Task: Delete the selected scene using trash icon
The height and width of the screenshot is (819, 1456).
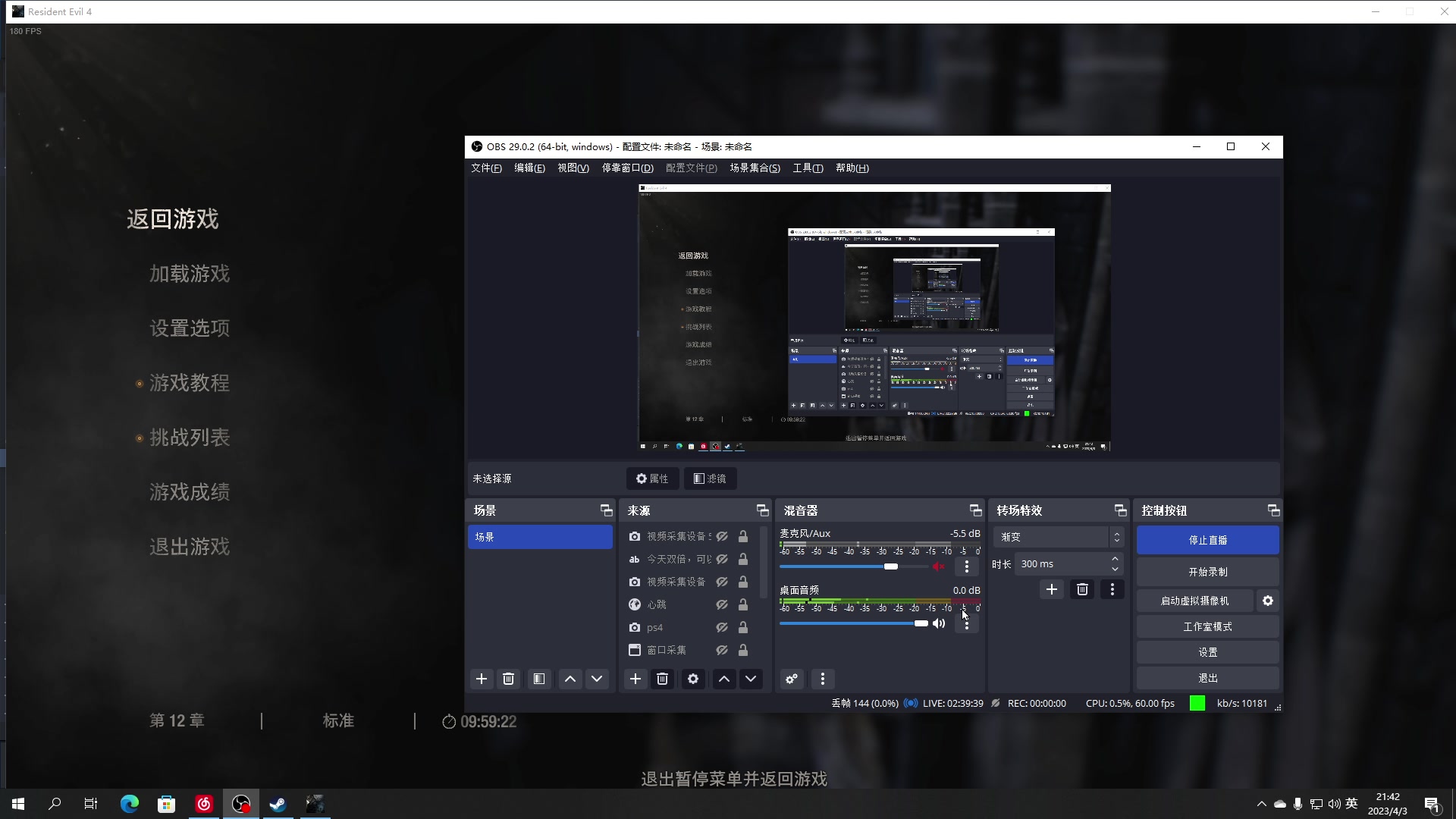Action: coord(509,679)
